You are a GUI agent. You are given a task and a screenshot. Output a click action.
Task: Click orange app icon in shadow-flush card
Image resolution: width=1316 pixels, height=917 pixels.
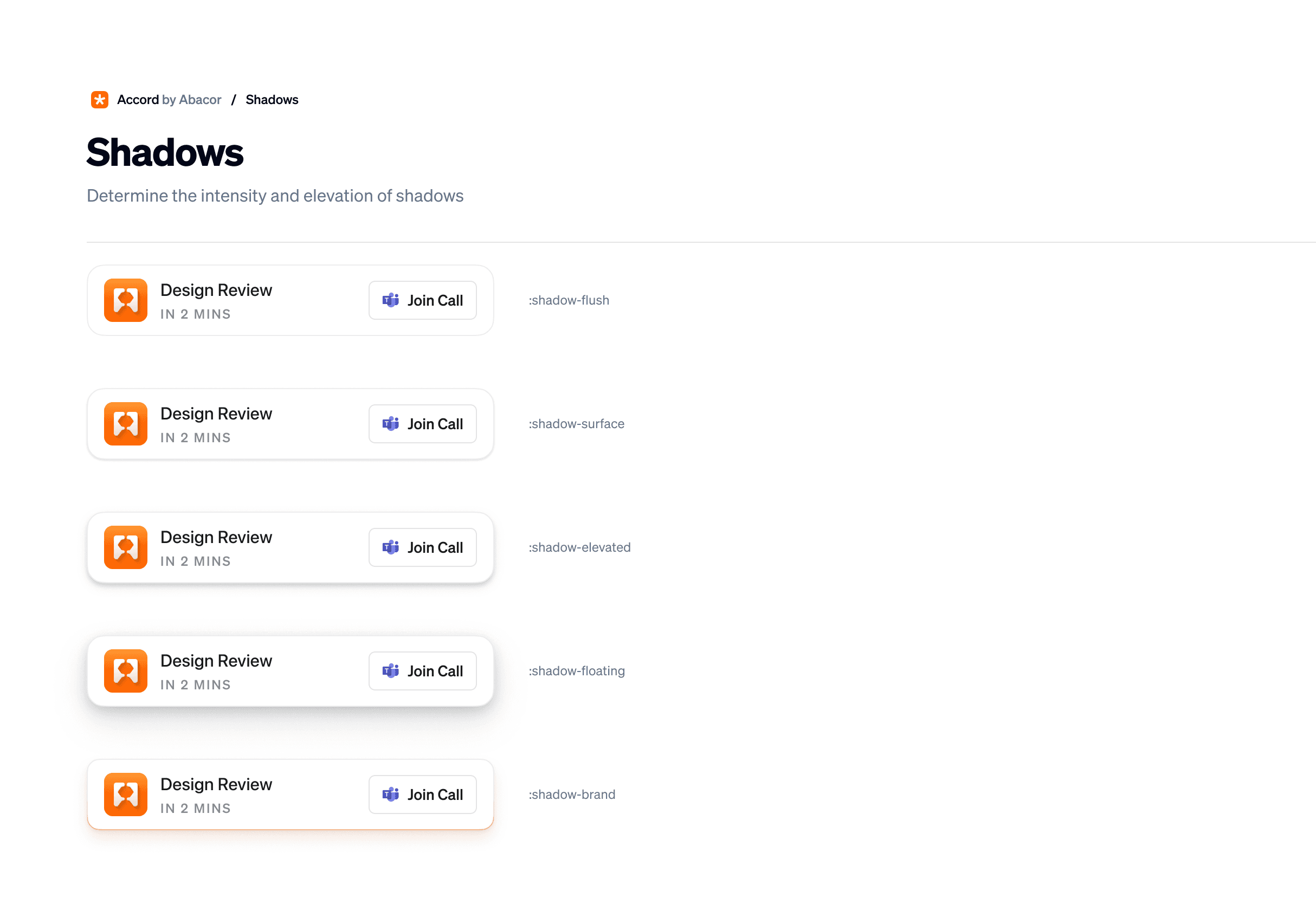[126, 300]
